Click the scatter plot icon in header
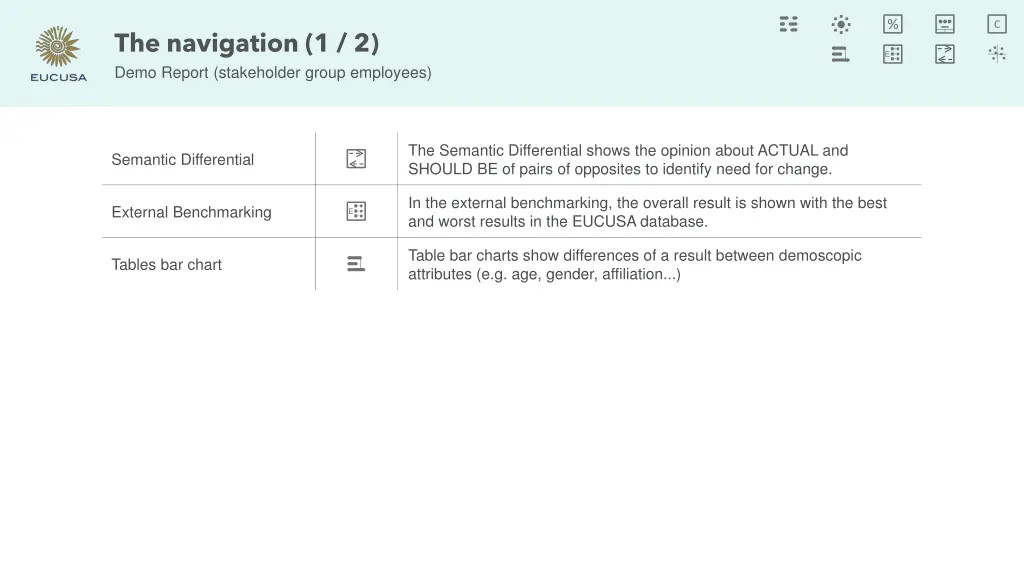Screen dimensions: 1024x576 (x=997, y=54)
